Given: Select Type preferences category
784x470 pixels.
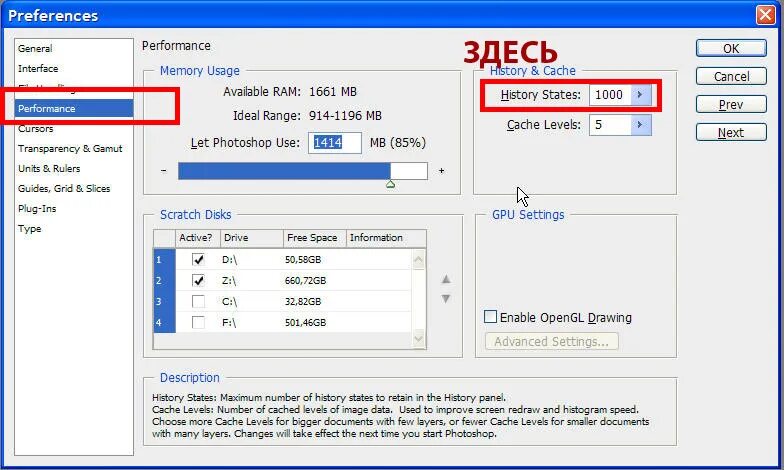Looking at the screenshot, I should pyautogui.click(x=30, y=228).
